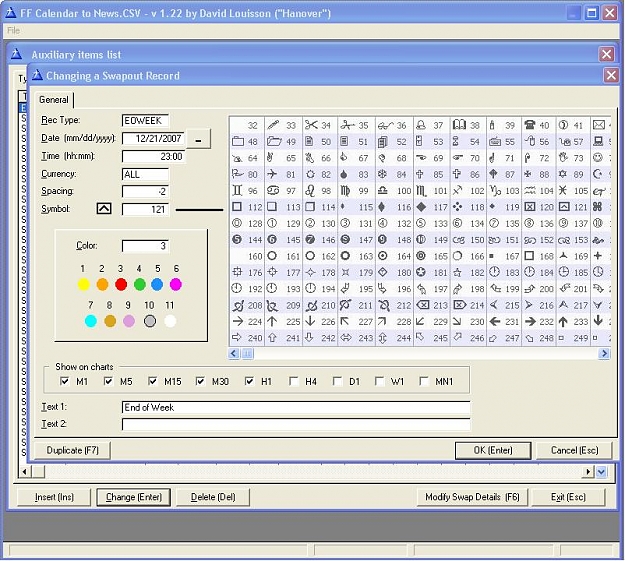Select the scissors symbol numbered 34

tap(311, 125)
